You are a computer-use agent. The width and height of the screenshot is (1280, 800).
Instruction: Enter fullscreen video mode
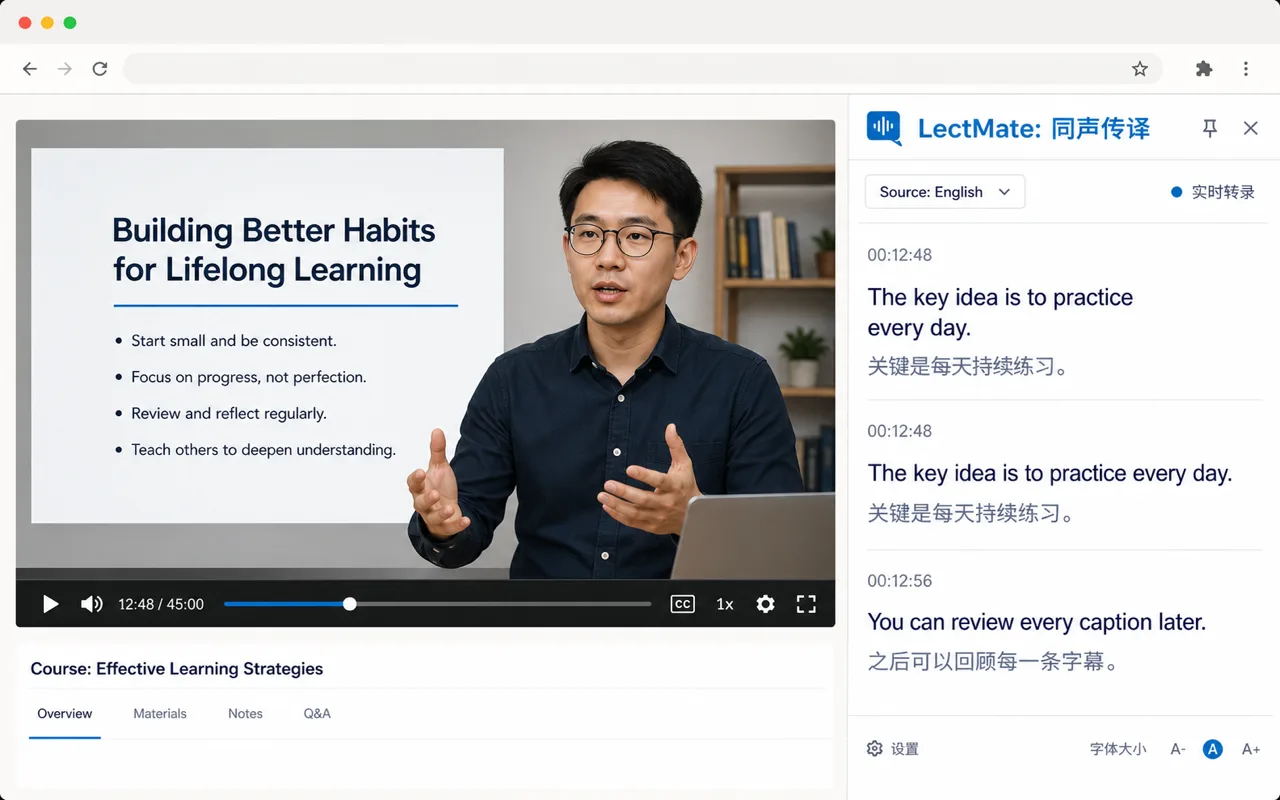[806, 604]
